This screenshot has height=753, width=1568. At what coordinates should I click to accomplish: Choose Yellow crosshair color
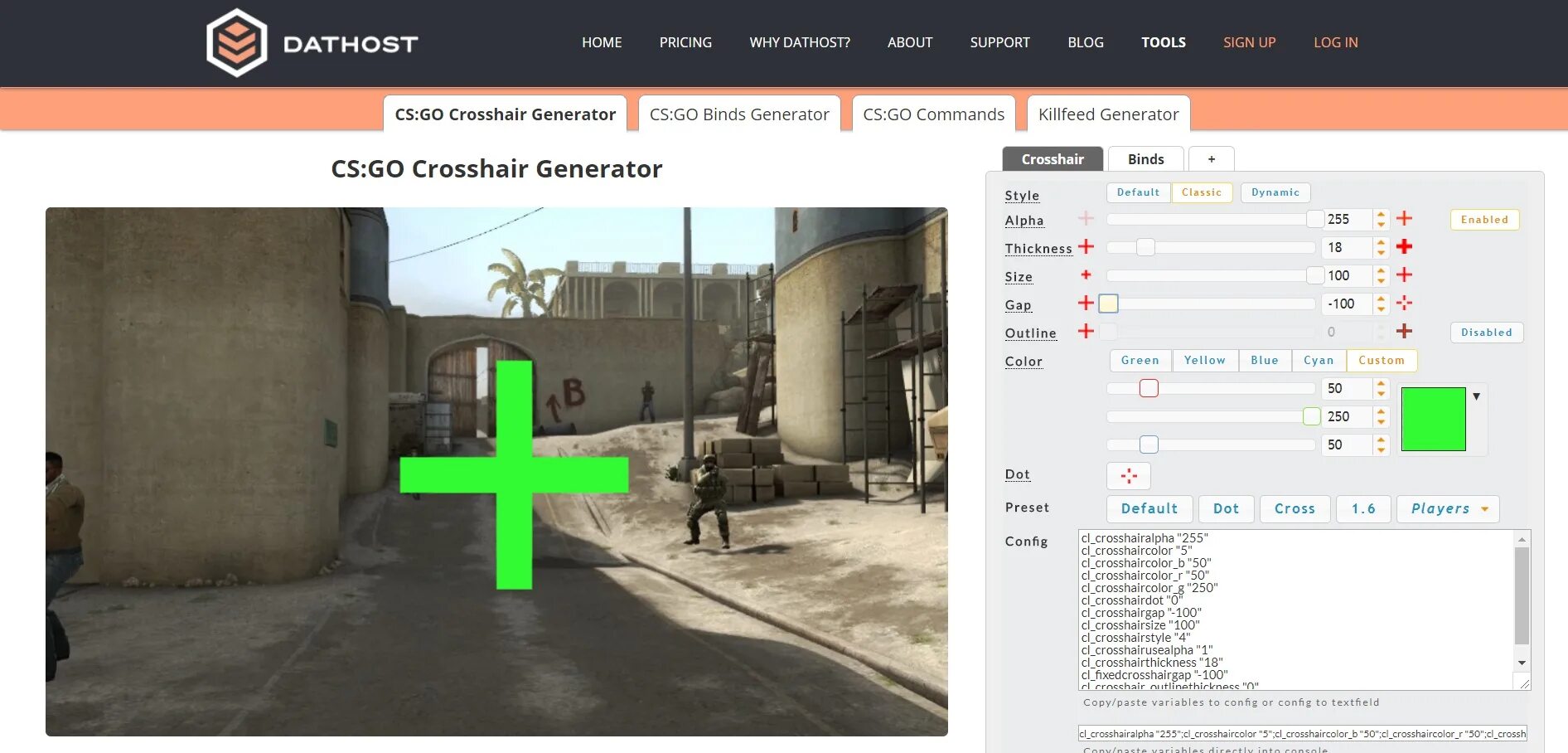tap(1205, 361)
